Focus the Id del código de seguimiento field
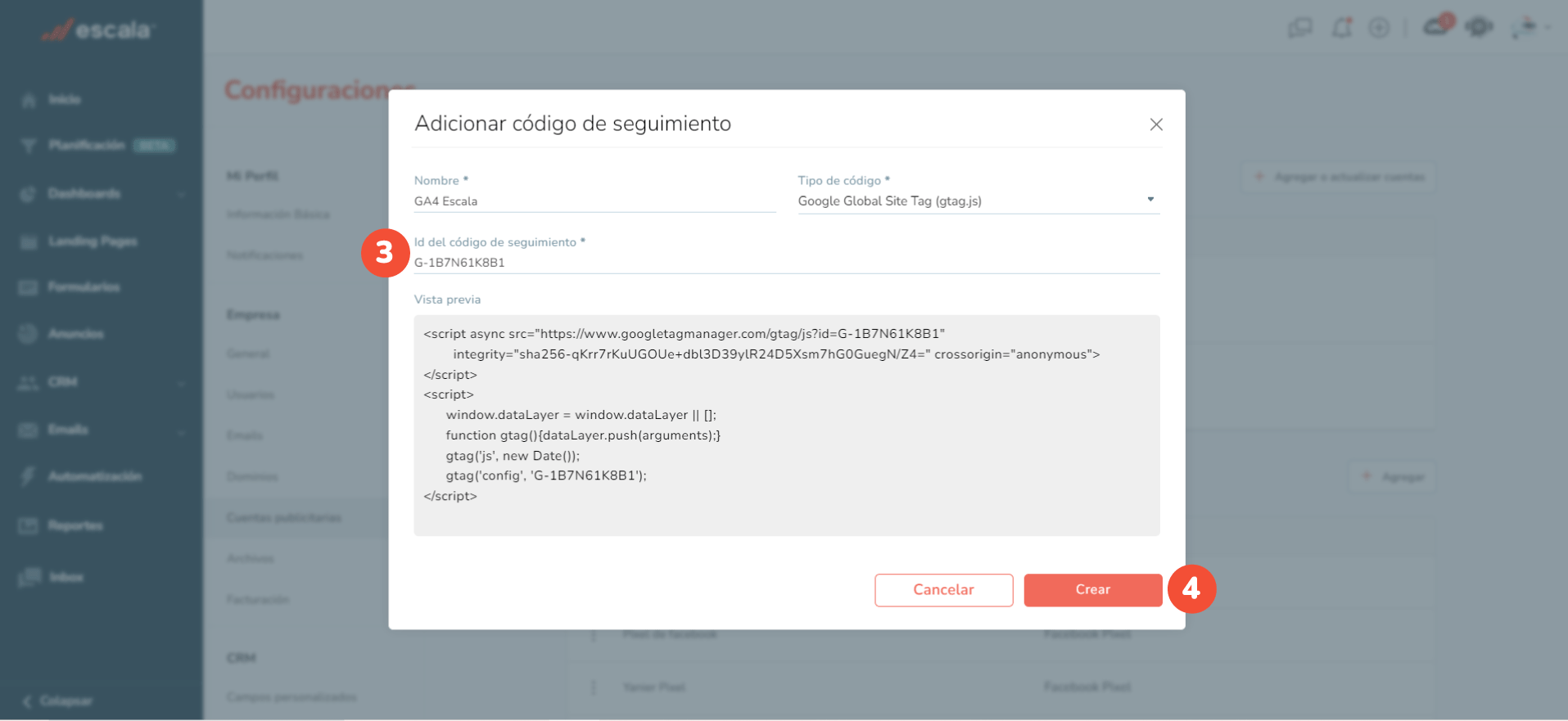This screenshot has height=721, width=1568. (x=786, y=263)
